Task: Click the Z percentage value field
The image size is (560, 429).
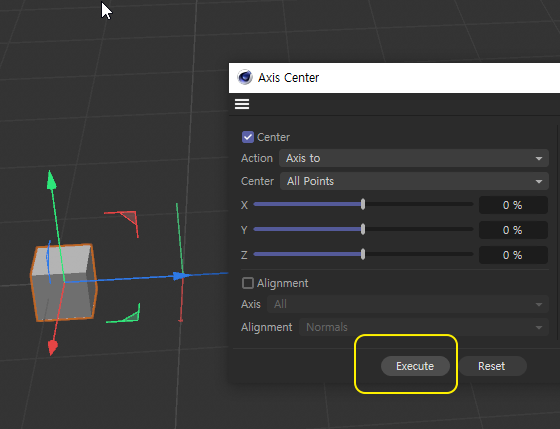Action: click(513, 255)
